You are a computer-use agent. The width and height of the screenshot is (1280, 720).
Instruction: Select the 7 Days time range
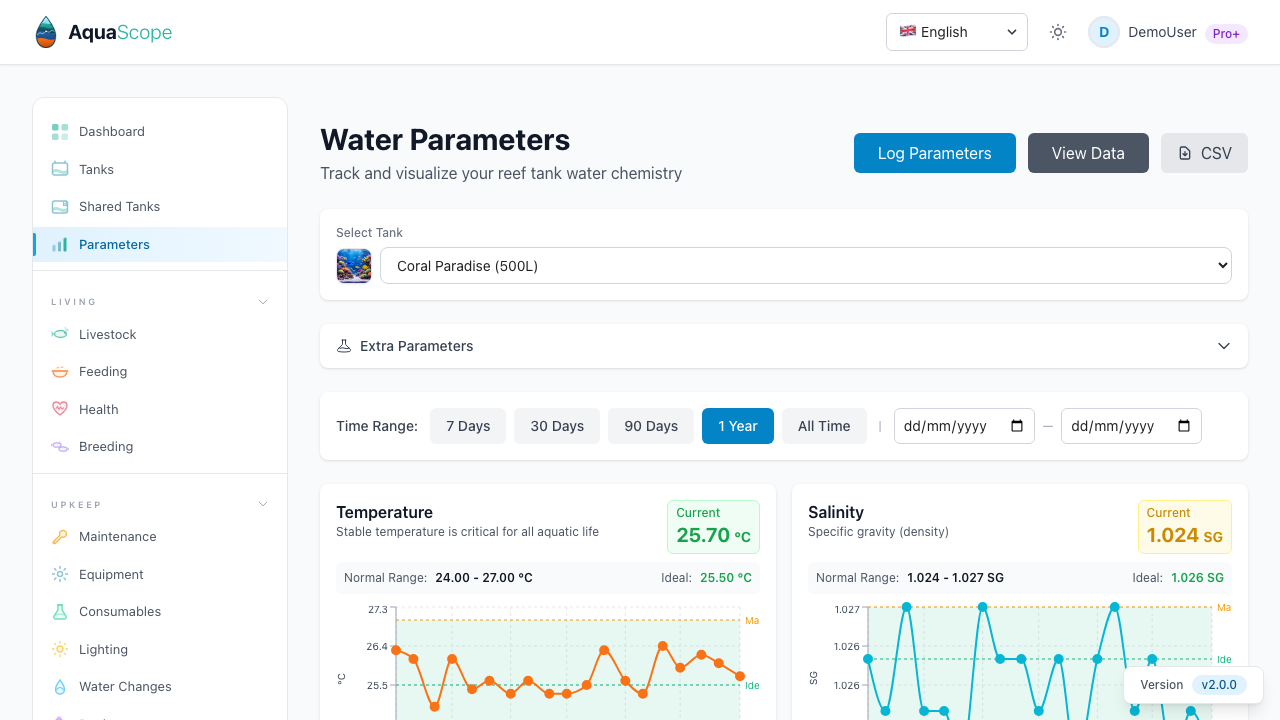coord(468,425)
